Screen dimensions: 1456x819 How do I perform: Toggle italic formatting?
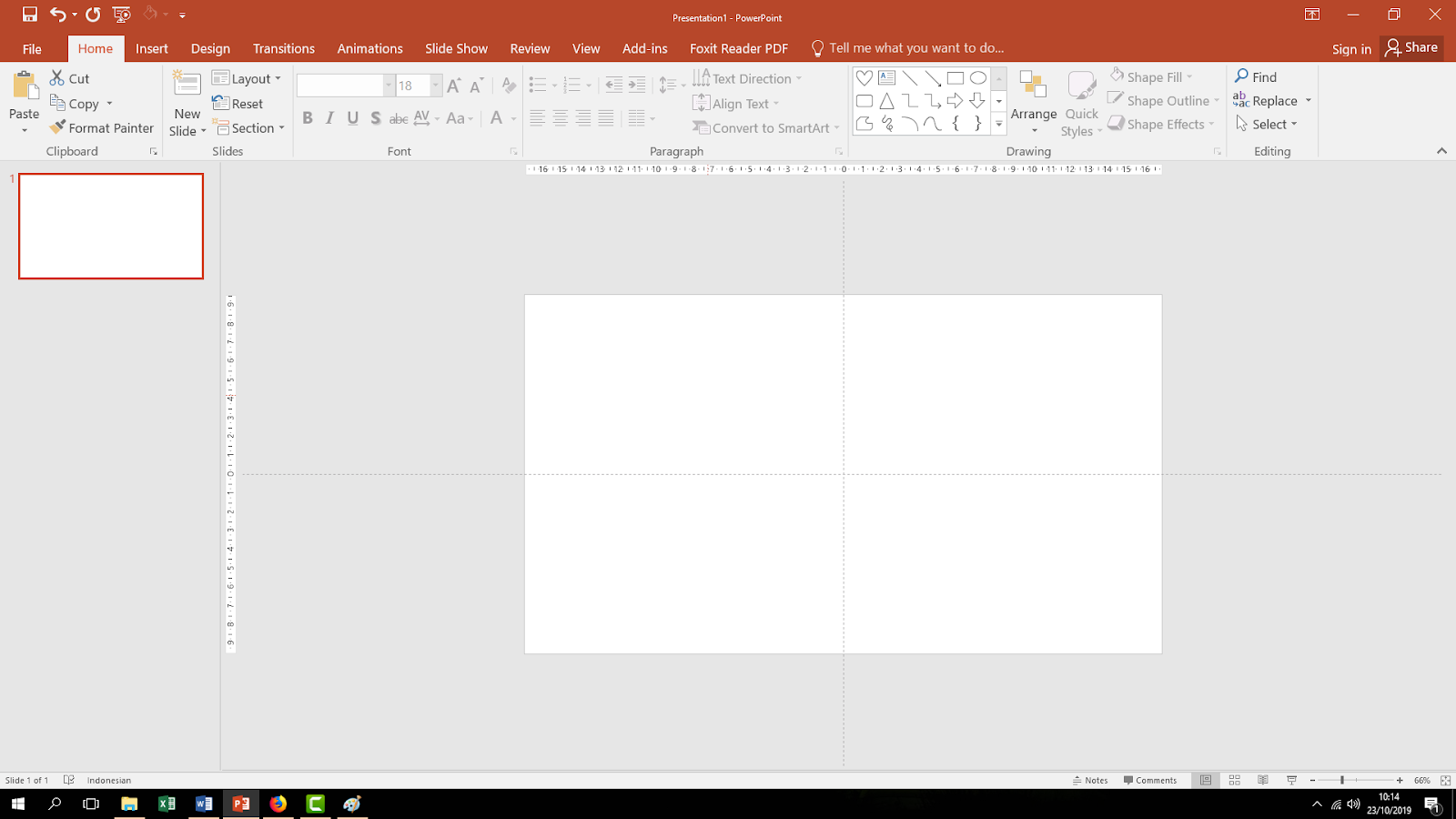click(x=329, y=118)
